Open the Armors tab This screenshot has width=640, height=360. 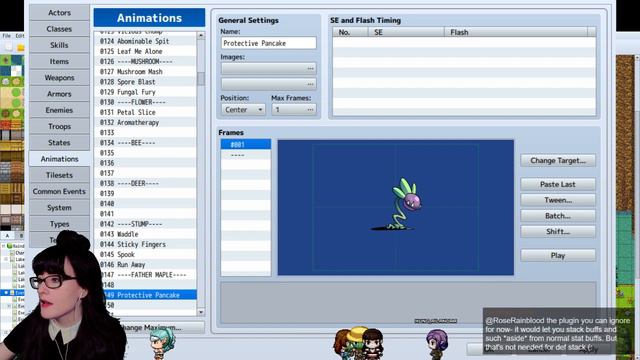[59, 94]
